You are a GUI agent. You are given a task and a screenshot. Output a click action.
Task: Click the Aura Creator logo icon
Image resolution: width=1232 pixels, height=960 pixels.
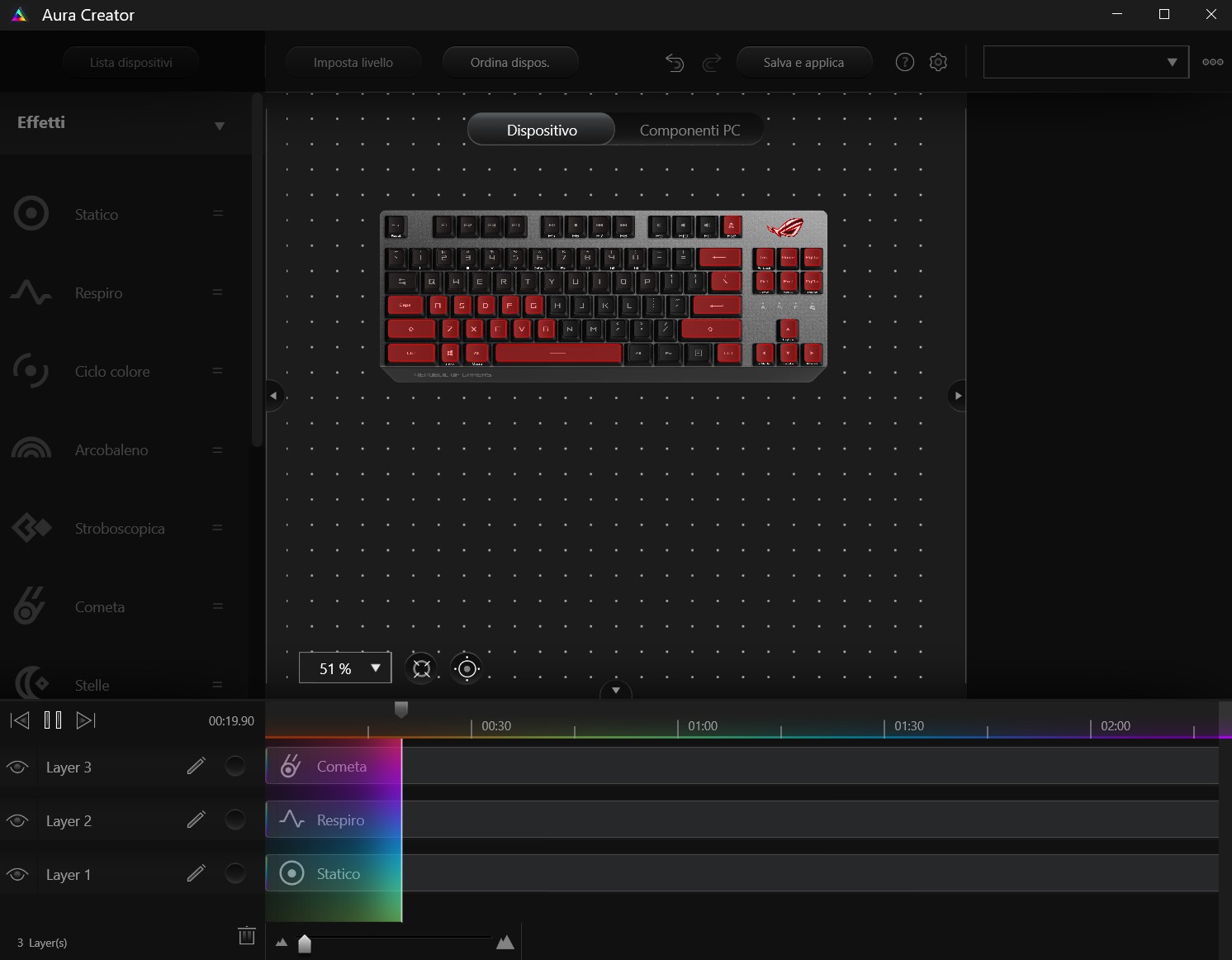tap(19, 15)
